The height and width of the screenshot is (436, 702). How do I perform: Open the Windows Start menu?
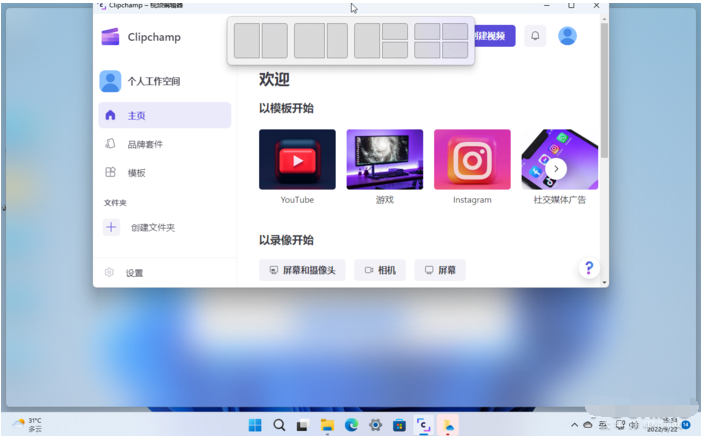(x=255, y=425)
